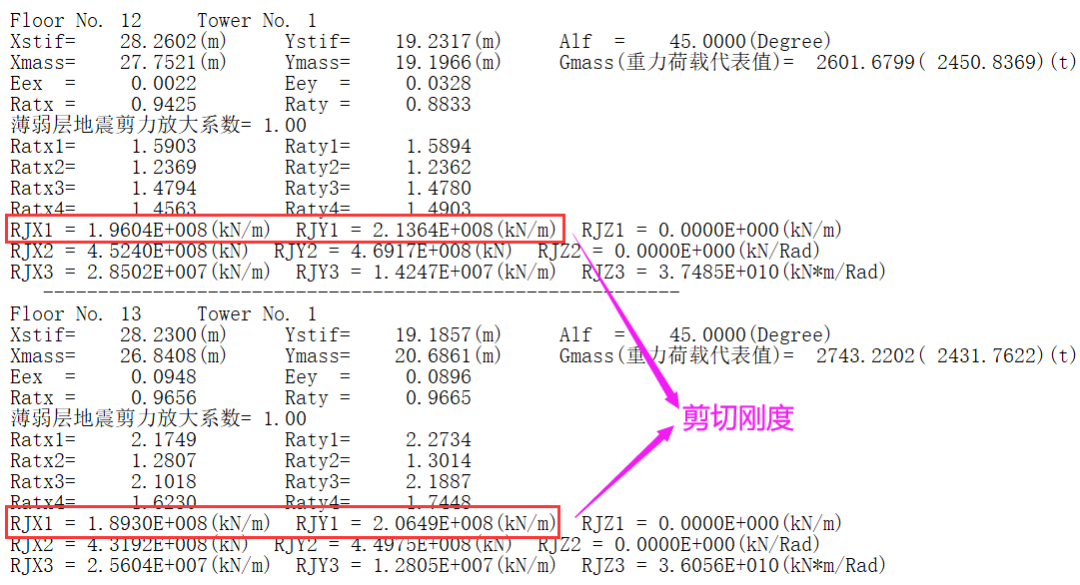Click Eey value 0.0328
Image resolution: width=1080 pixels, height=585 pixels.
(x=439, y=83)
